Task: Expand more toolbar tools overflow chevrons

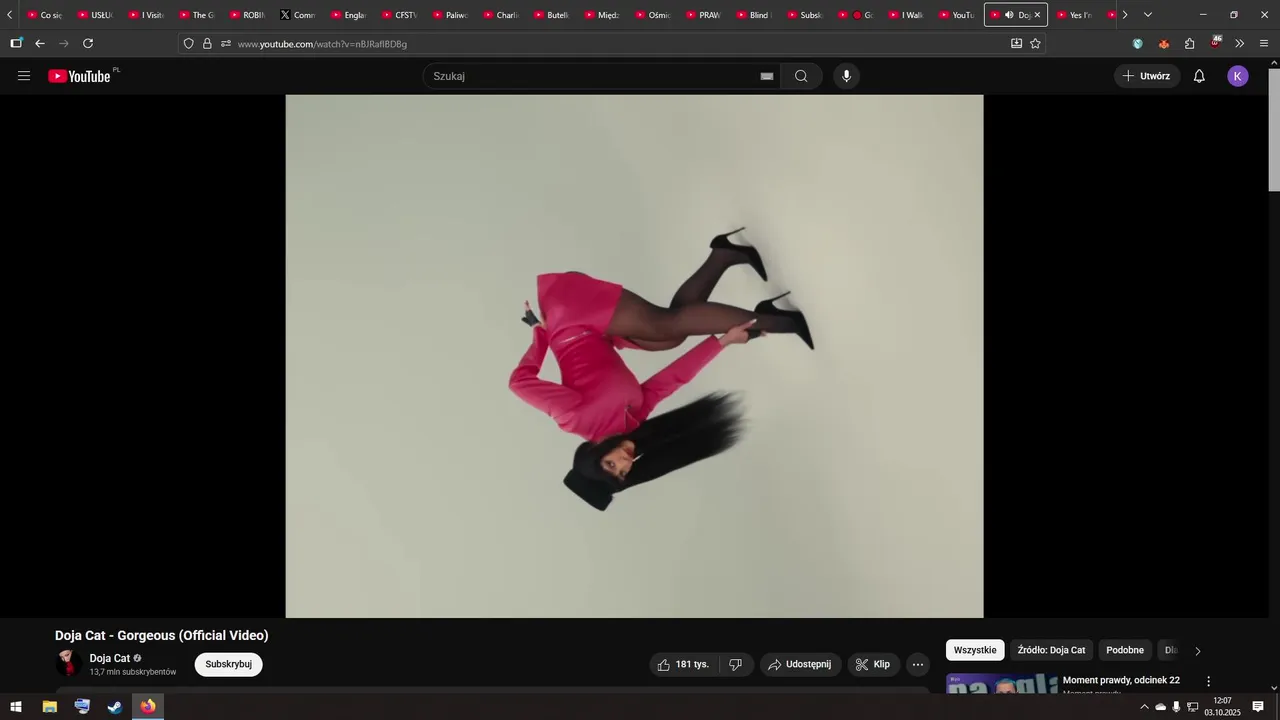Action: [x=1240, y=43]
